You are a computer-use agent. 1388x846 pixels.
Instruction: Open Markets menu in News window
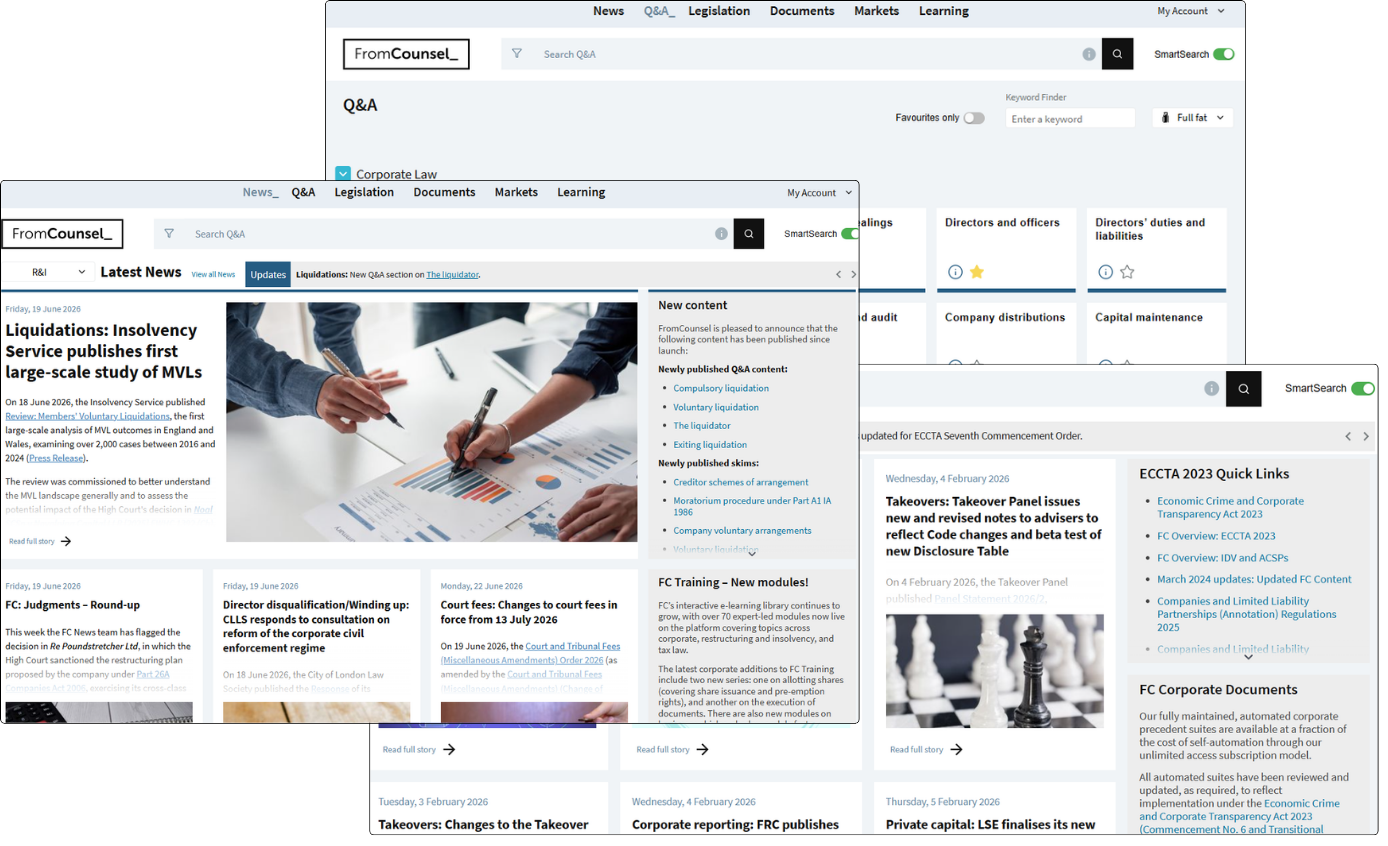516,192
